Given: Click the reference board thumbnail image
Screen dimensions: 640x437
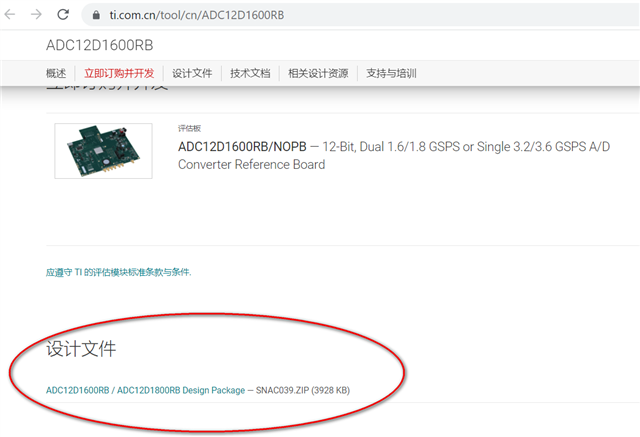Looking at the screenshot, I should 103,151.
